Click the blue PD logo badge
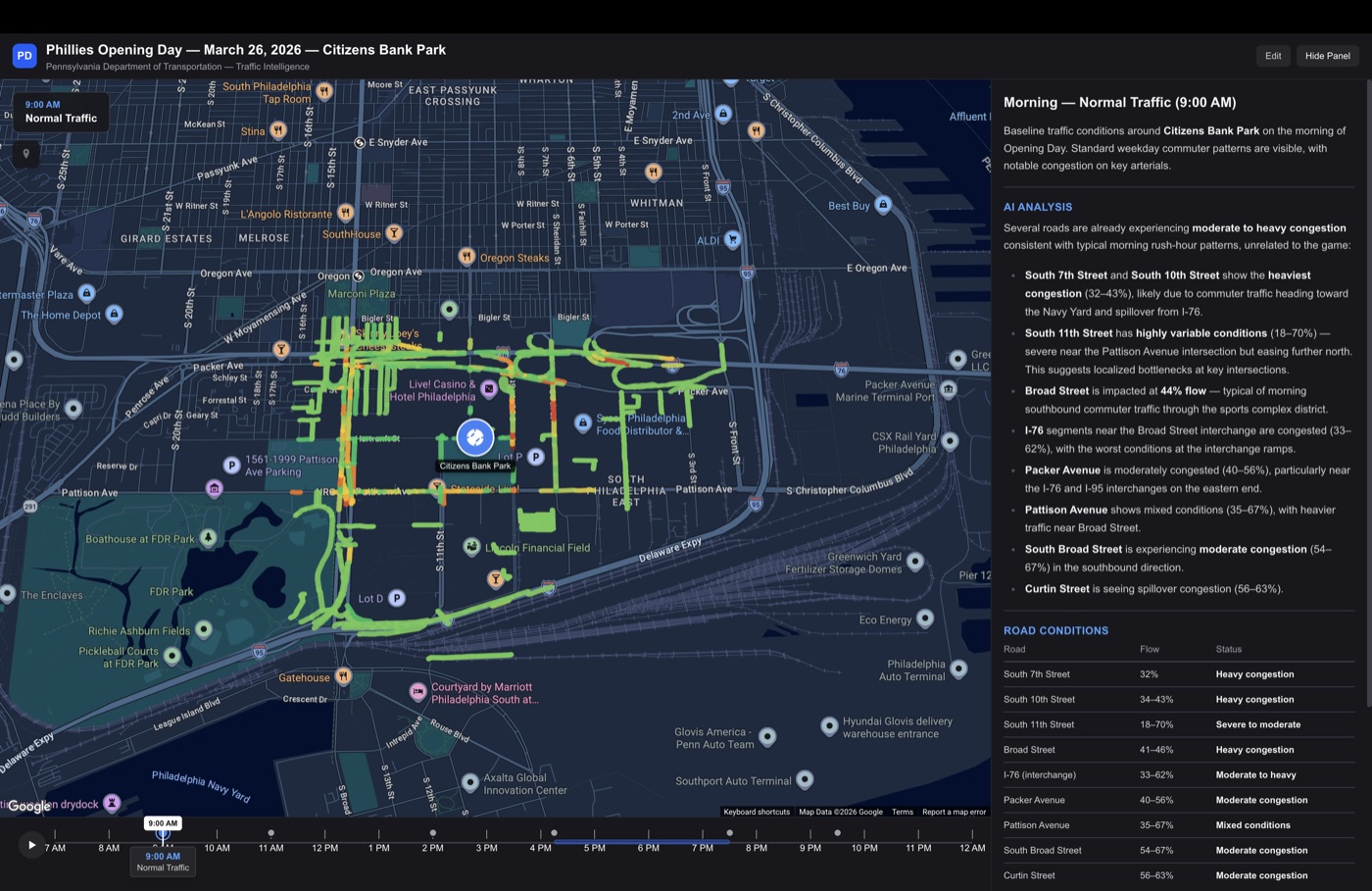 coord(24,56)
